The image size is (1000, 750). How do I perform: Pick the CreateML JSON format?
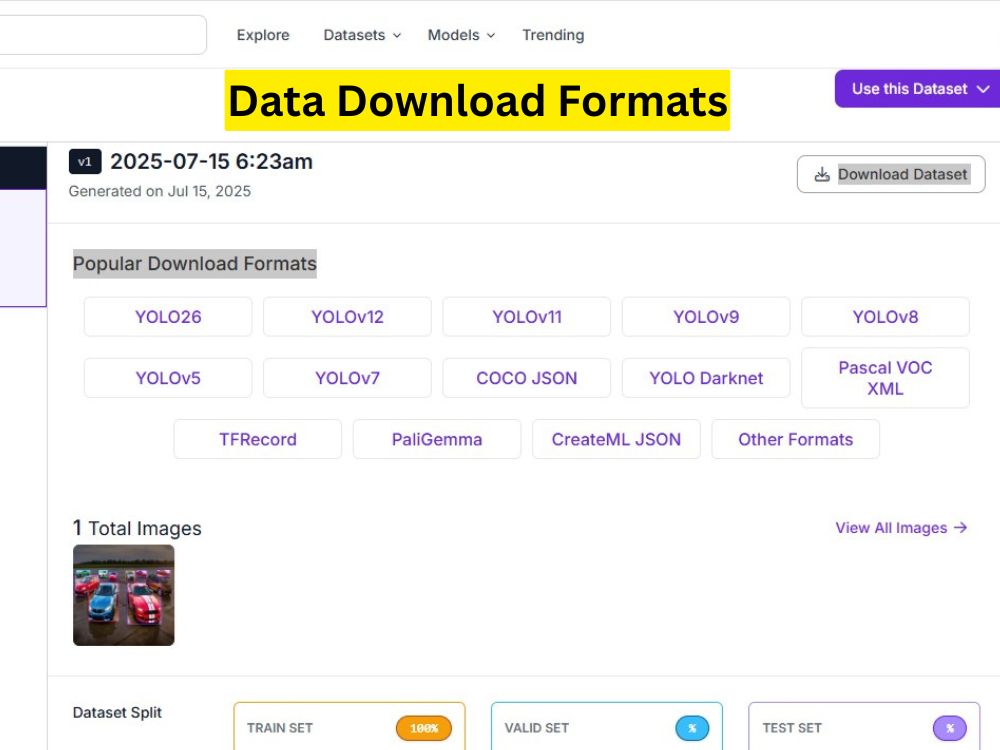(616, 439)
